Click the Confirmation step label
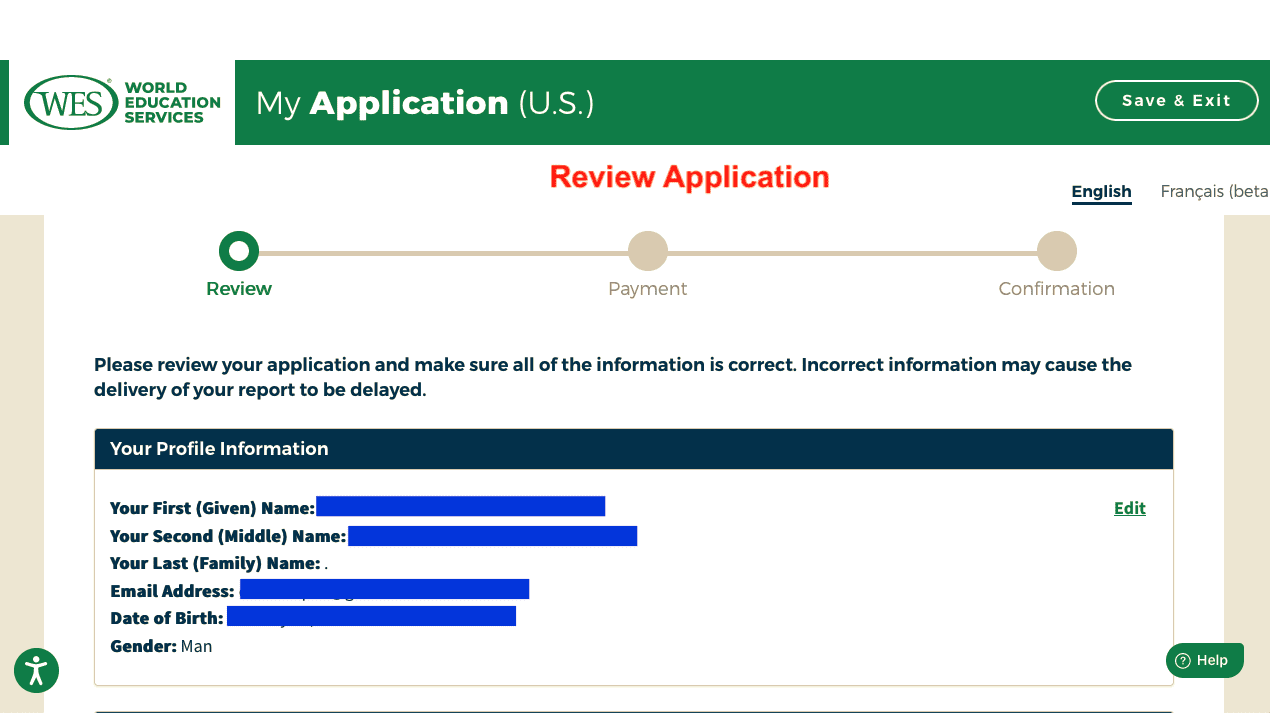Viewport: 1270px width, 713px height. click(1056, 289)
